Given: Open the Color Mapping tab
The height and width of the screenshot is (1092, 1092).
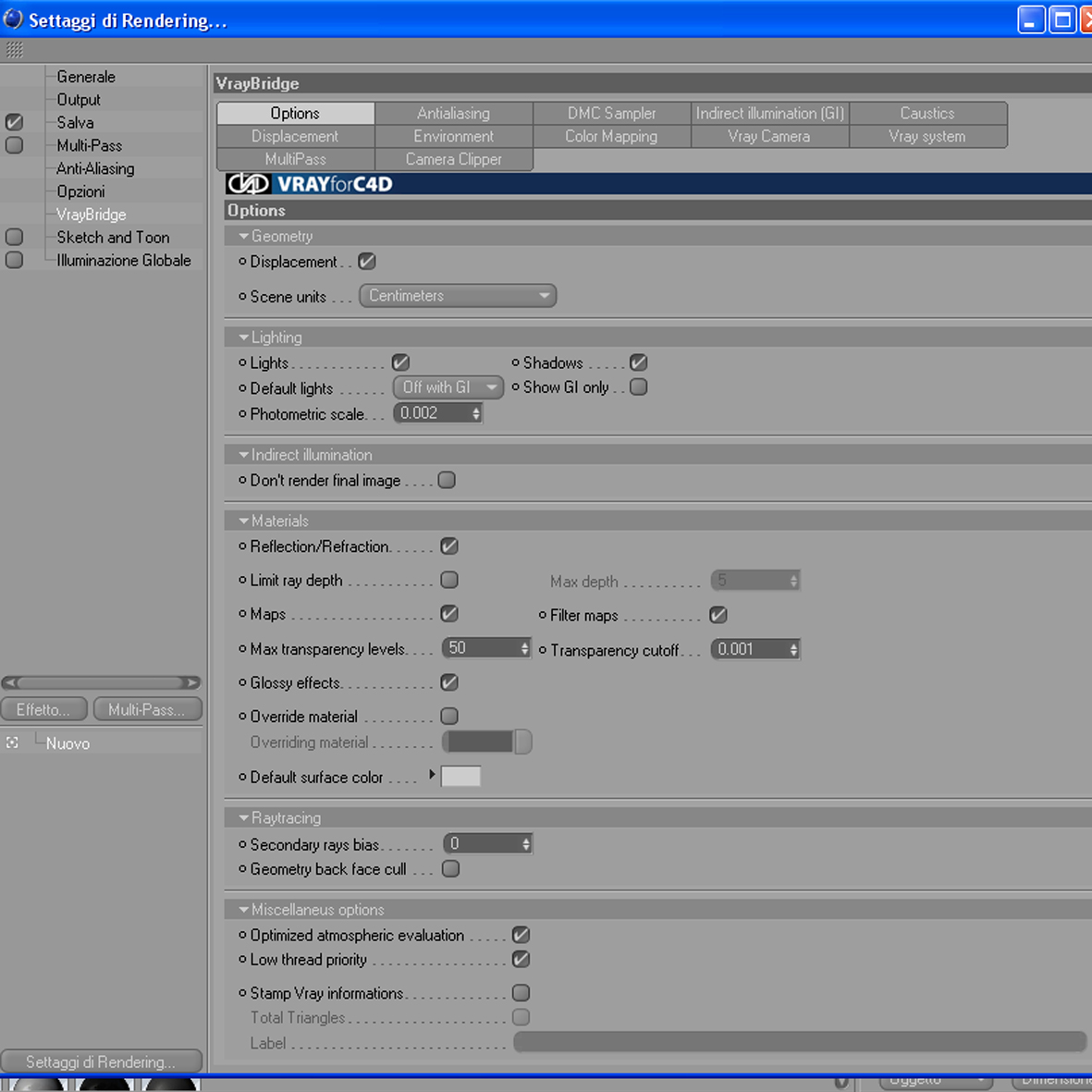Looking at the screenshot, I should [611, 136].
